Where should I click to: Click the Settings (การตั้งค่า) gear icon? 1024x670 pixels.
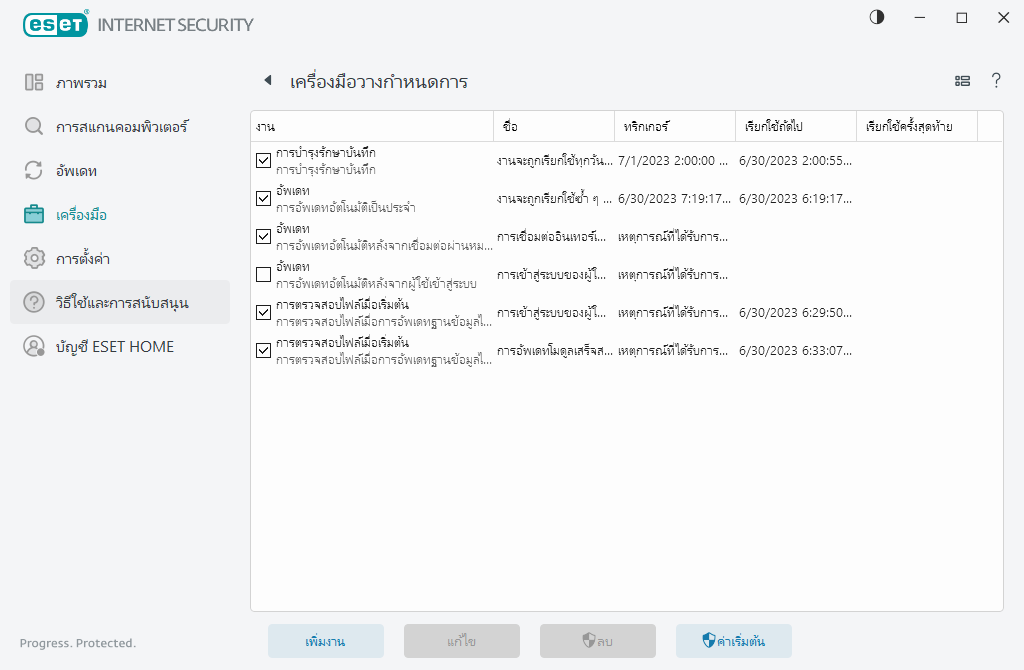(34, 258)
